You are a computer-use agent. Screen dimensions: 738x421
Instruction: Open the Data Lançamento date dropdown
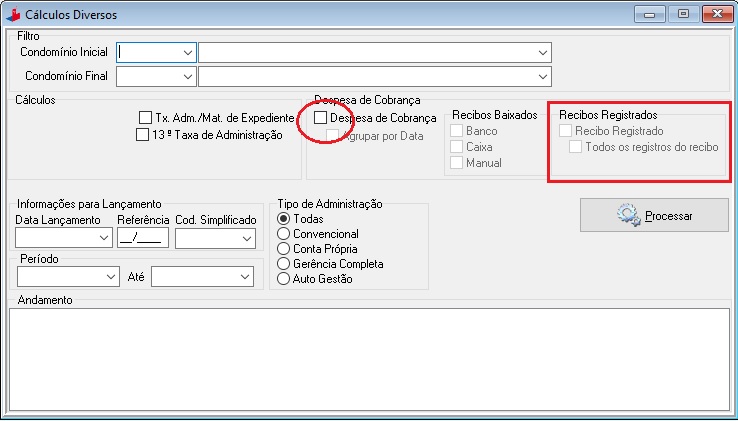(103, 238)
